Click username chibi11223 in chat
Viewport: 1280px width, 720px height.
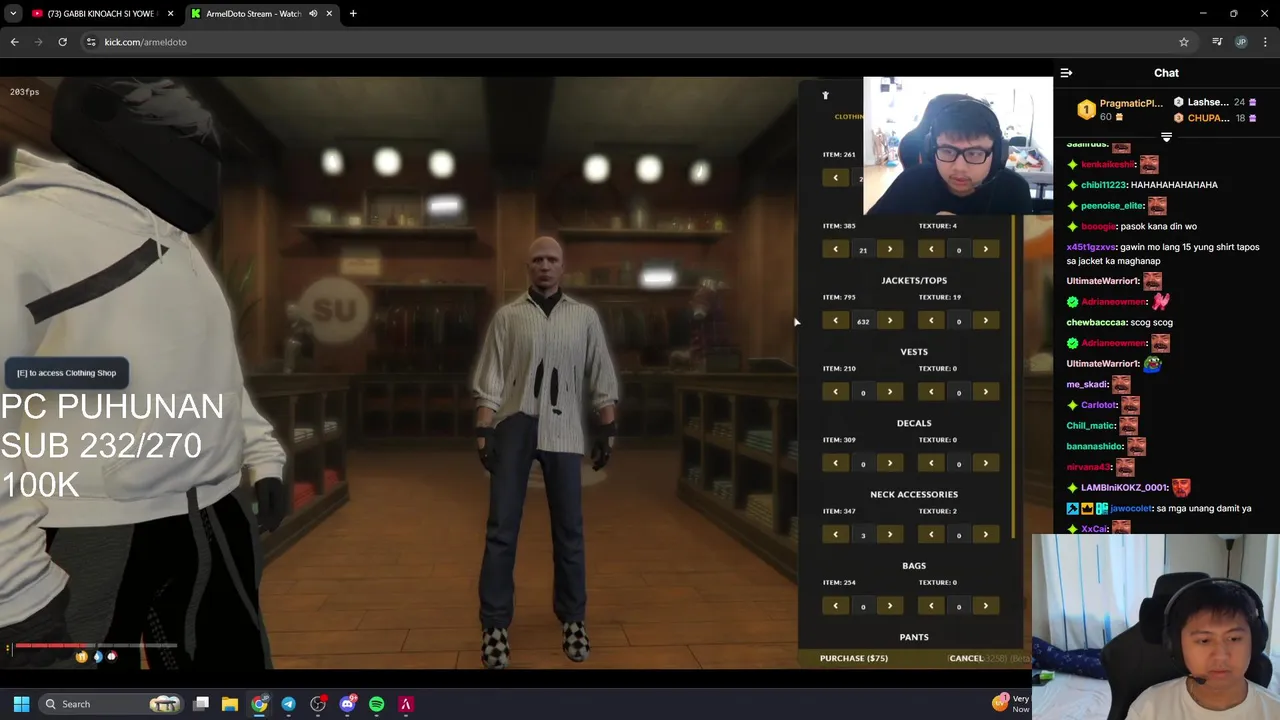click(x=1103, y=185)
